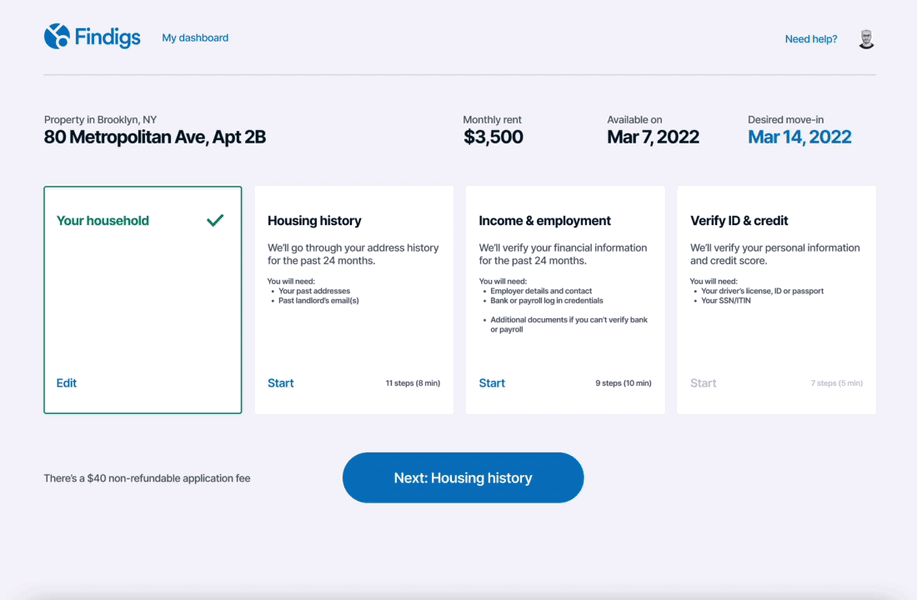Start the Housing history section
The height and width of the screenshot is (600, 917).
[280, 383]
